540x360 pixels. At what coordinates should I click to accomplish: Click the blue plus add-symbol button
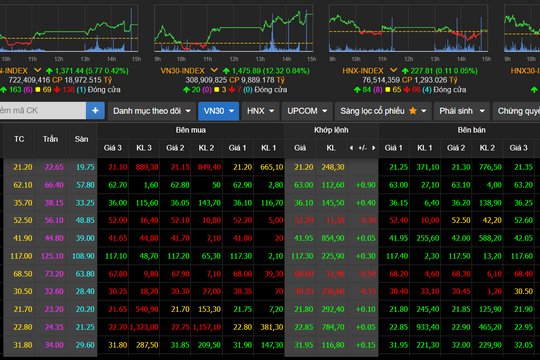(95, 111)
